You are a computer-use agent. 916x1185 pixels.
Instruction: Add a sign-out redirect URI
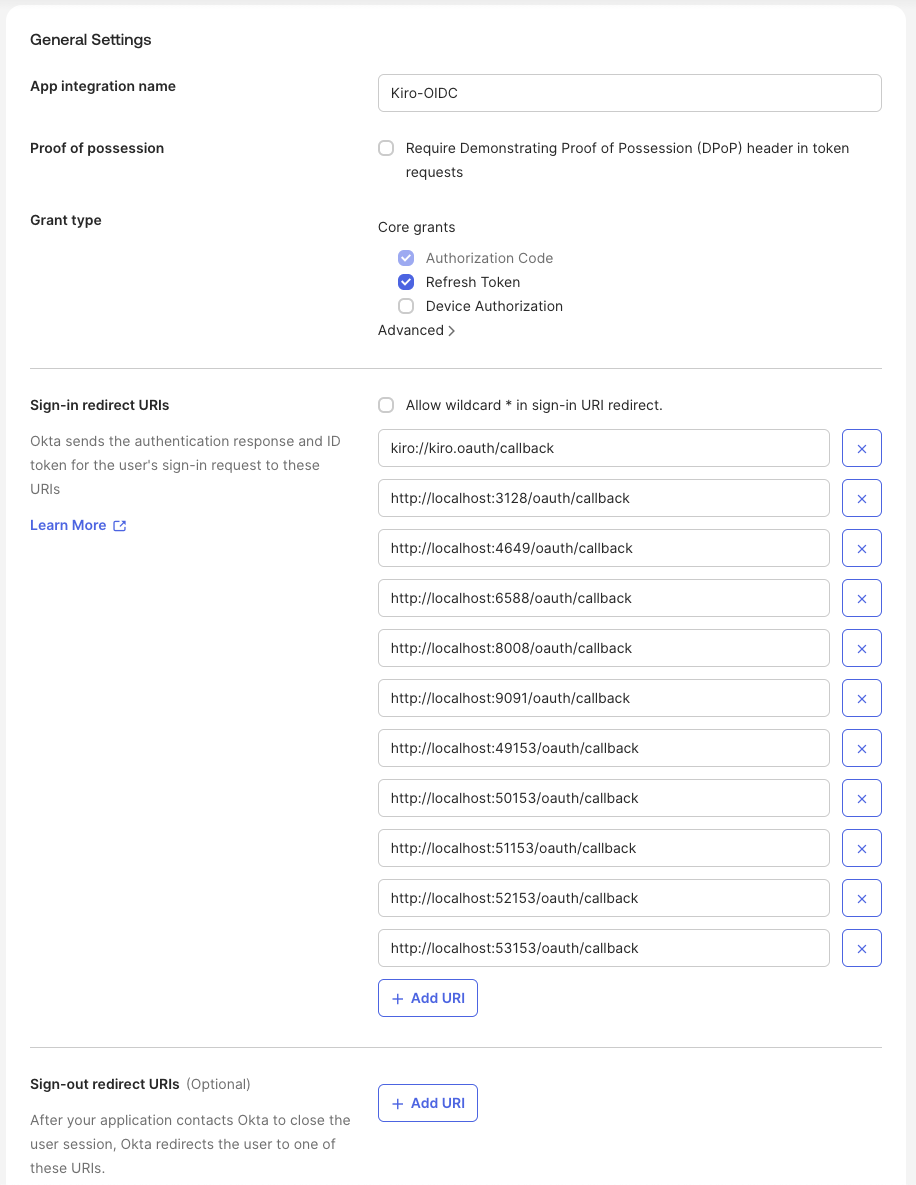428,1103
